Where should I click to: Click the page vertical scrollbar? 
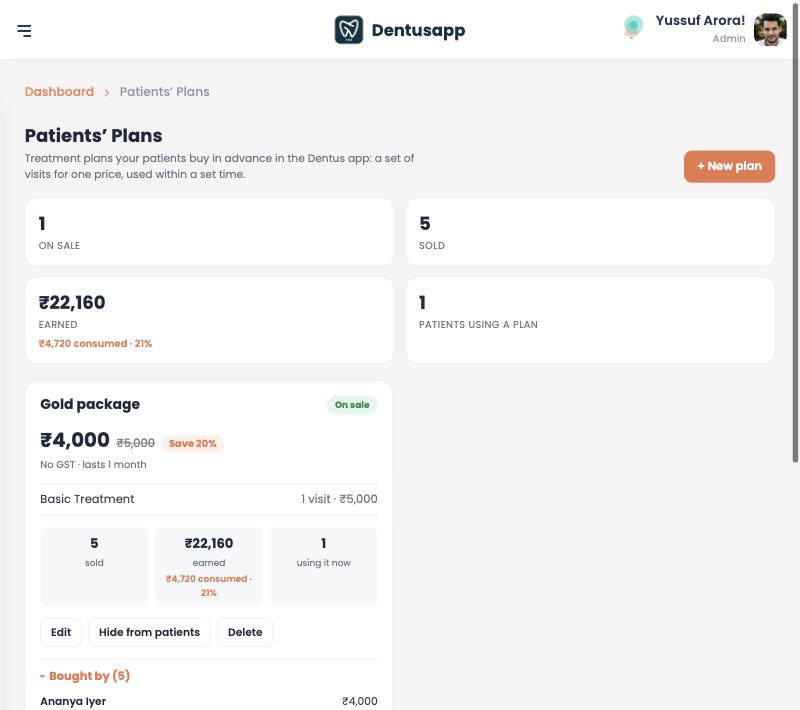pos(795,232)
